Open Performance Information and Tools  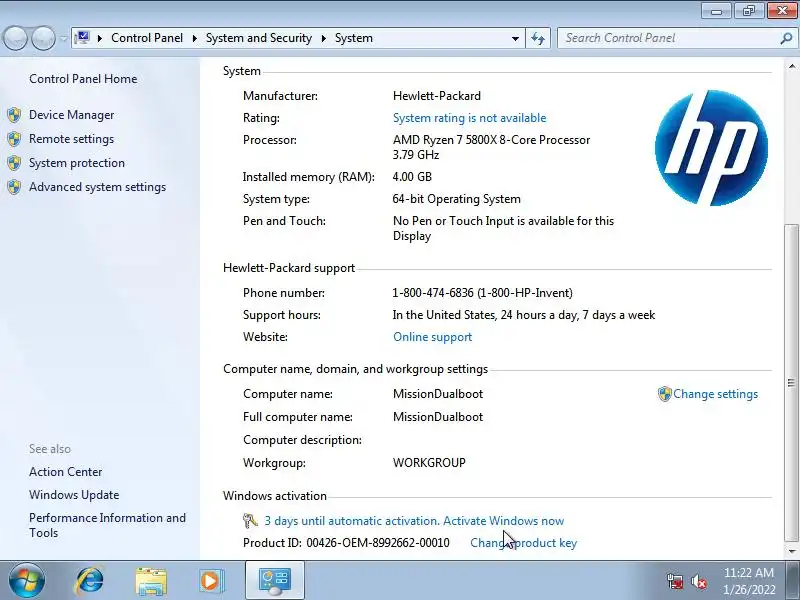(x=107, y=525)
